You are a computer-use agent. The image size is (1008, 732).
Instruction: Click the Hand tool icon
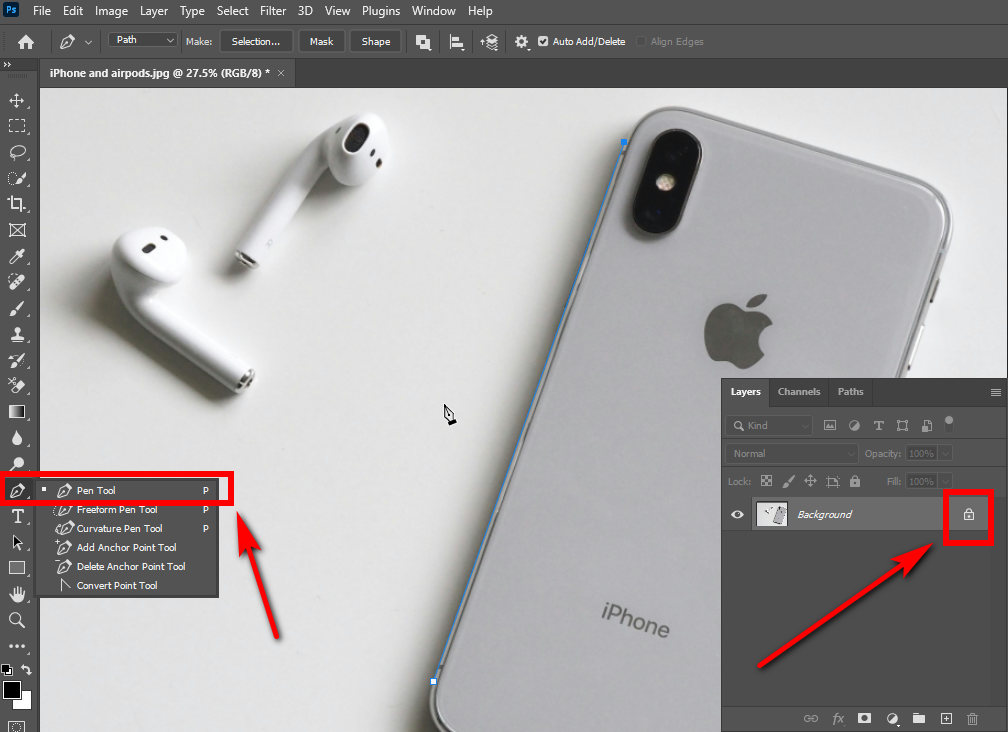coord(17,595)
